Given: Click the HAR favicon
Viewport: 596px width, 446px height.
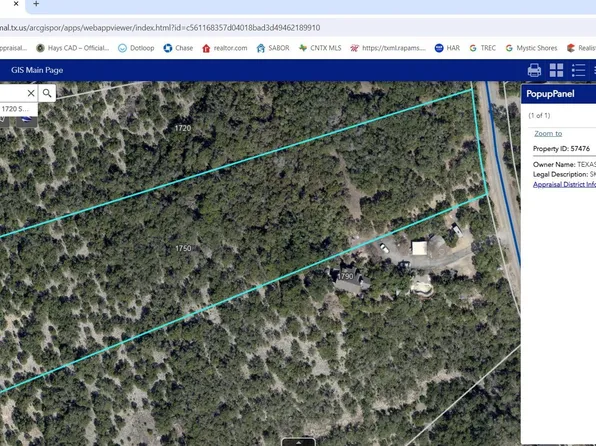Looking at the screenshot, I should pos(439,48).
